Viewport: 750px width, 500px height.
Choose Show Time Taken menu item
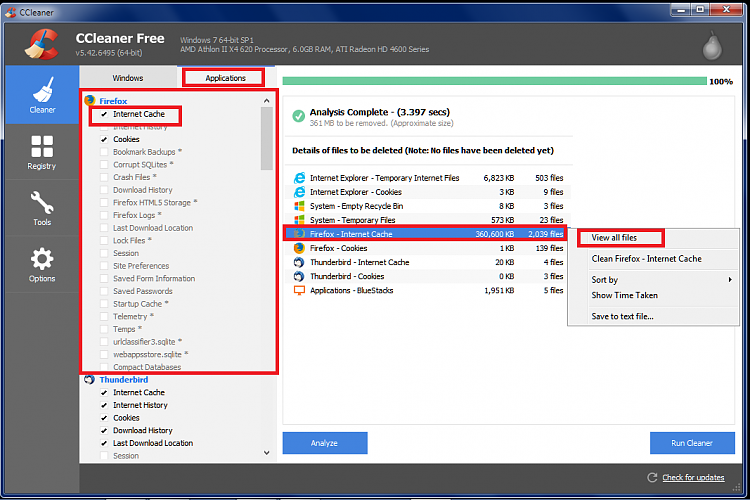pyautogui.click(x=624, y=296)
